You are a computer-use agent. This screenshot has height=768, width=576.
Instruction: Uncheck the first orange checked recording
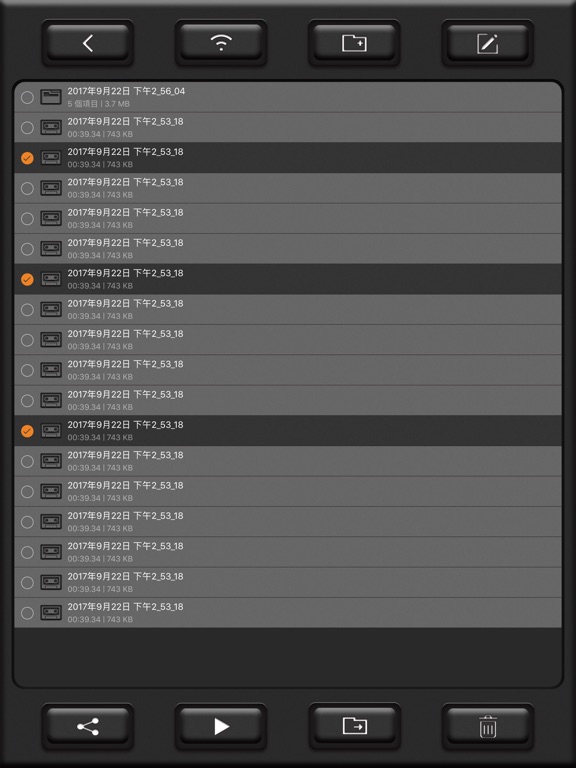point(27,158)
